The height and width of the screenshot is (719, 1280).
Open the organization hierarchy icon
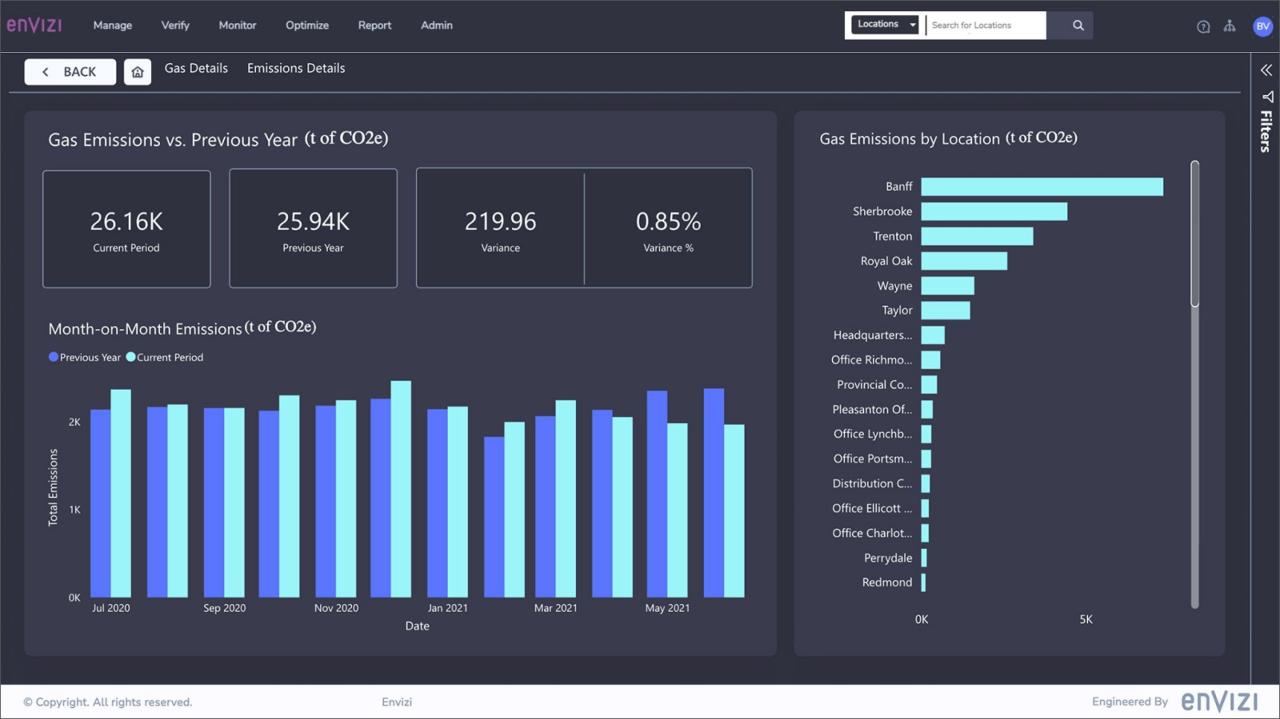[x=1230, y=26]
